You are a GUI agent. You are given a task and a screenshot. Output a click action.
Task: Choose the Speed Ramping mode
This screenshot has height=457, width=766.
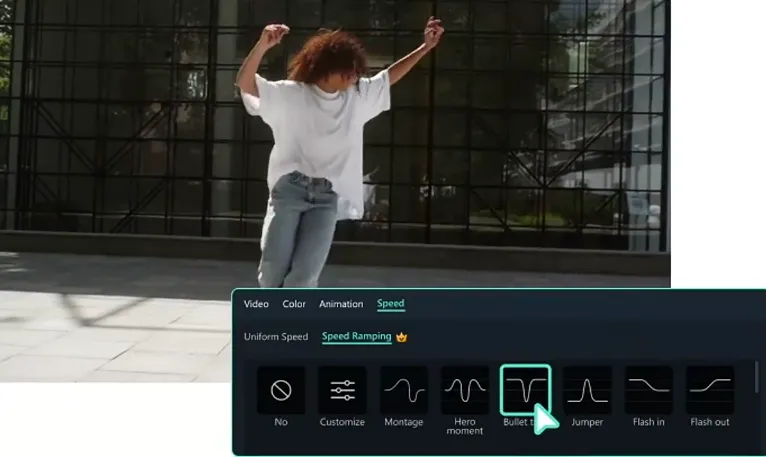point(357,337)
